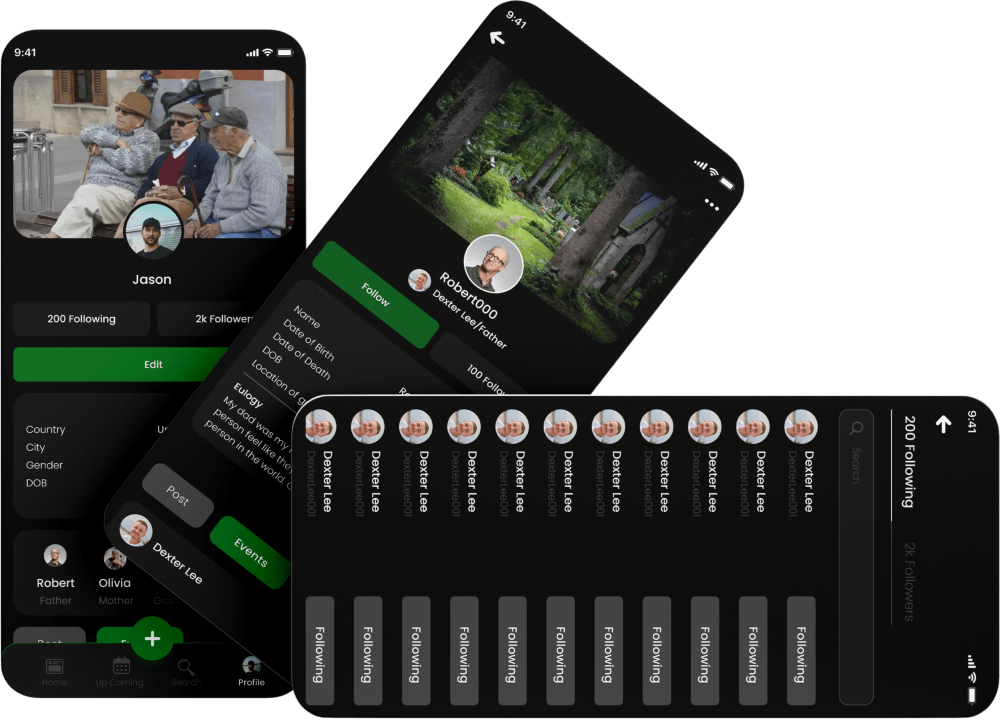Open the three-dots menu on memorial profile

(x=712, y=204)
